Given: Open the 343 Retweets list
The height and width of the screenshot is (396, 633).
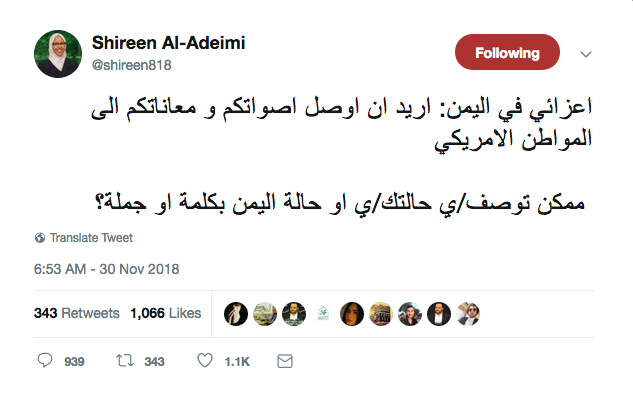Looking at the screenshot, I should [x=77, y=313].
